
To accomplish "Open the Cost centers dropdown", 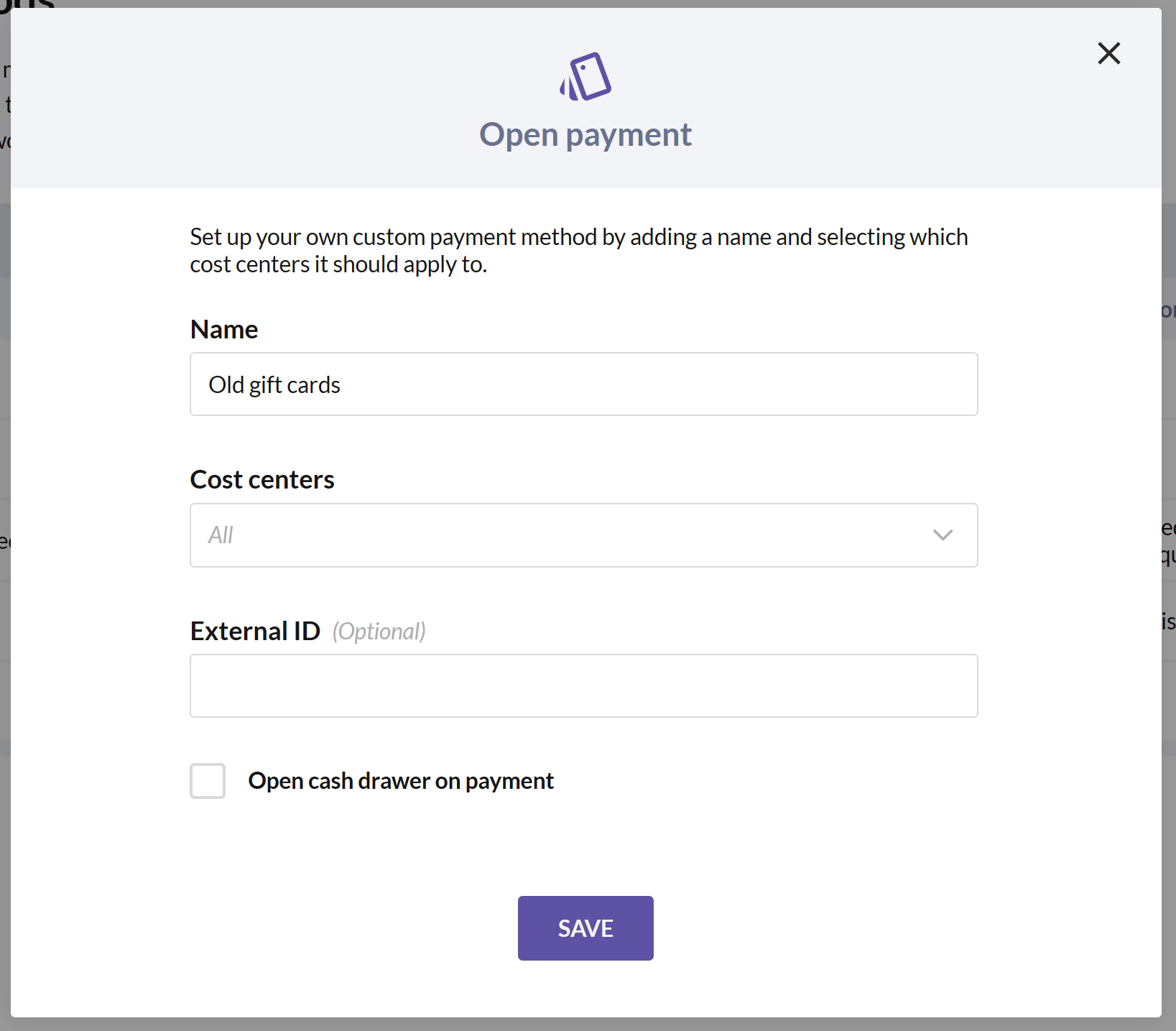I will (x=584, y=535).
